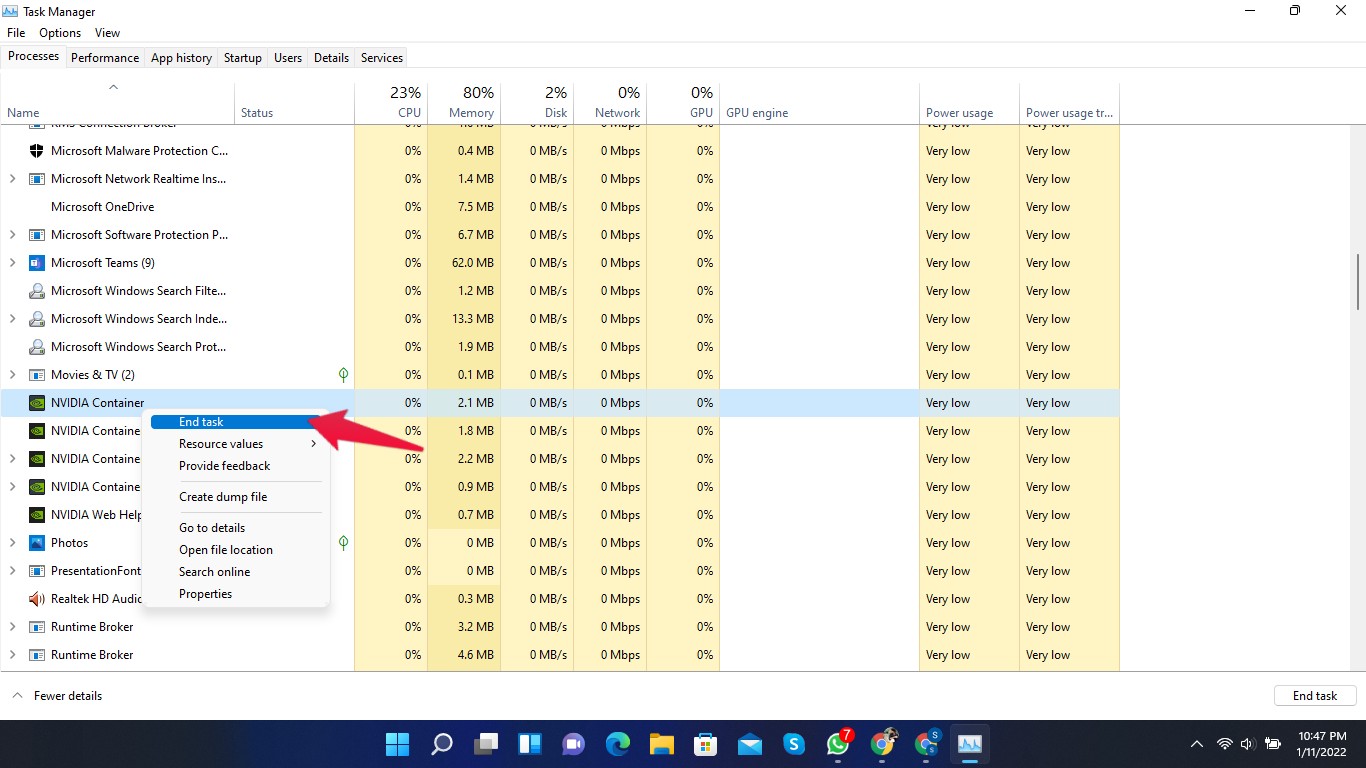
Task: Click the Microsoft Software Protection process icon
Action: point(37,235)
